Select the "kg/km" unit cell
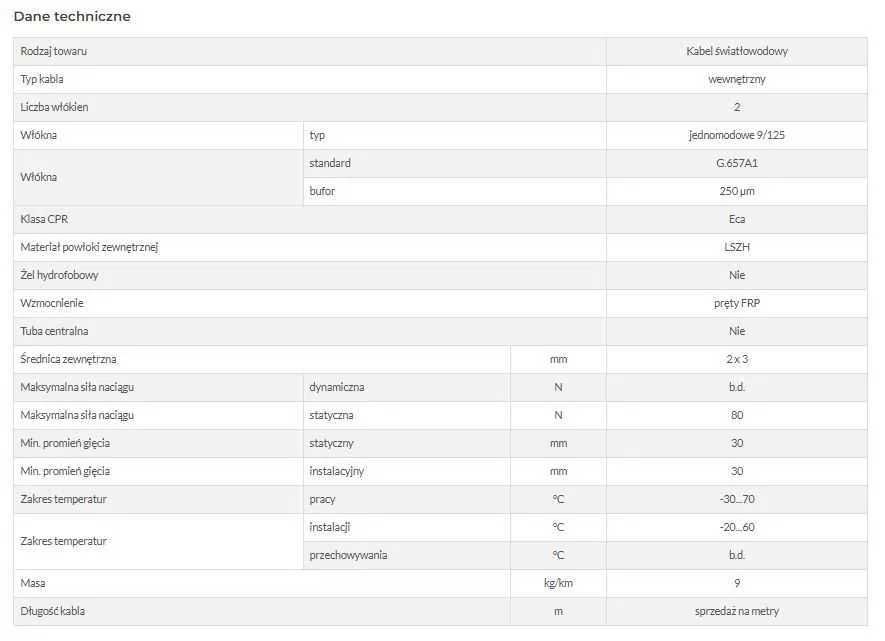The width and height of the screenshot is (885, 641). pyautogui.click(x=558, y=583)
